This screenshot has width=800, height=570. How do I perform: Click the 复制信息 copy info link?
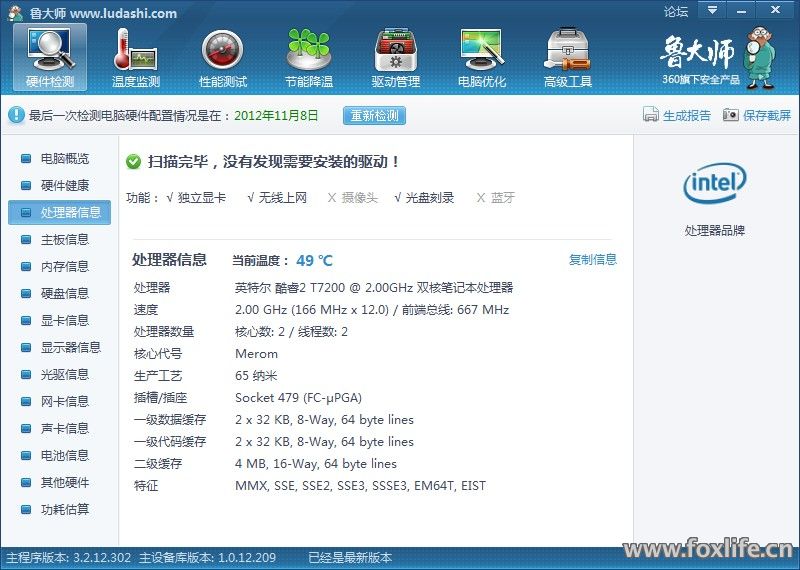593,260
